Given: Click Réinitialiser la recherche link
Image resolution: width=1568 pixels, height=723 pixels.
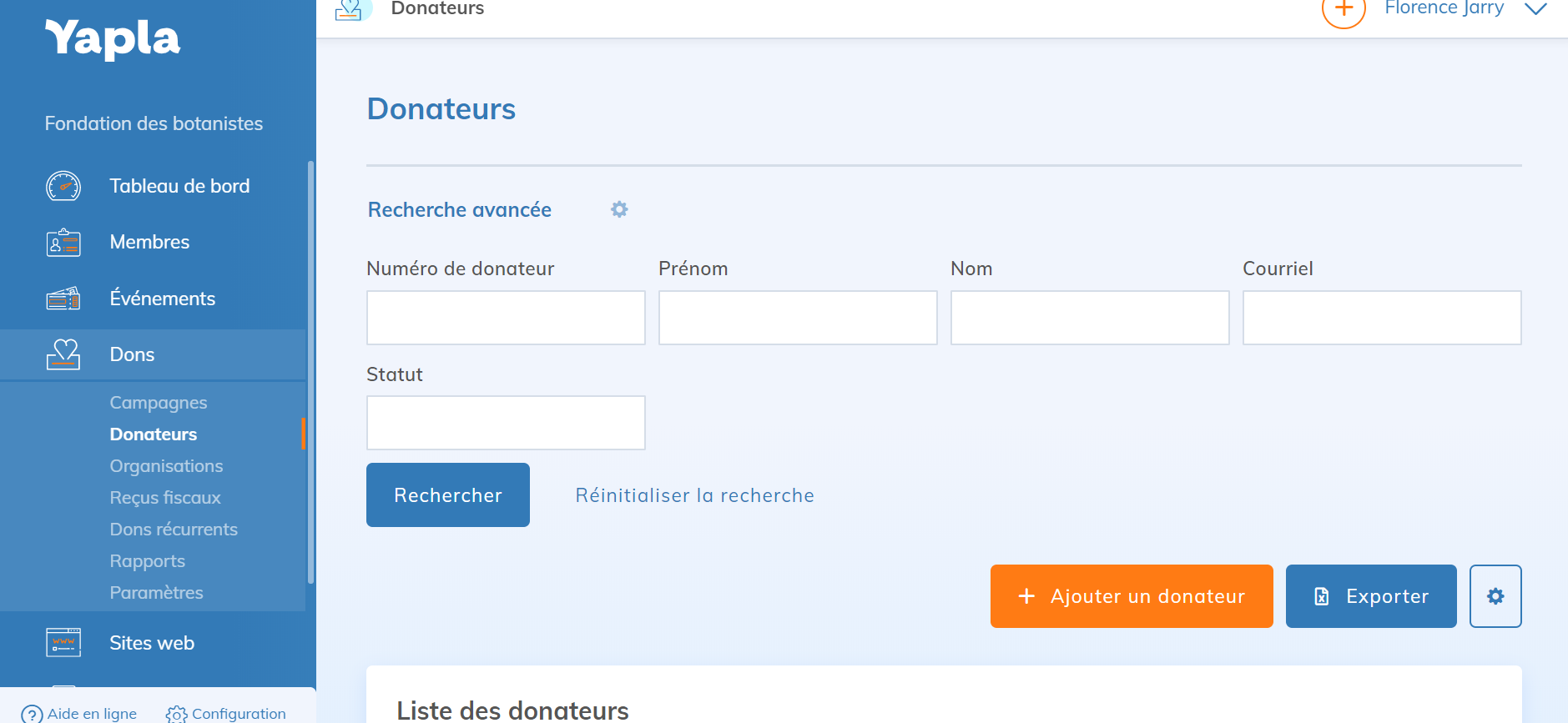Looking at the screenshot, I should pos(694,495).
